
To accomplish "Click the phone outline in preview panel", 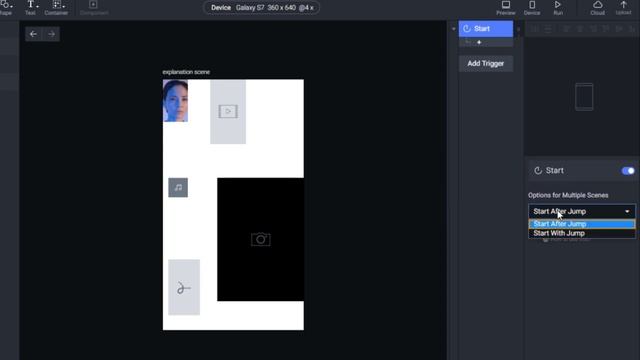I will (x=584, y=97).
